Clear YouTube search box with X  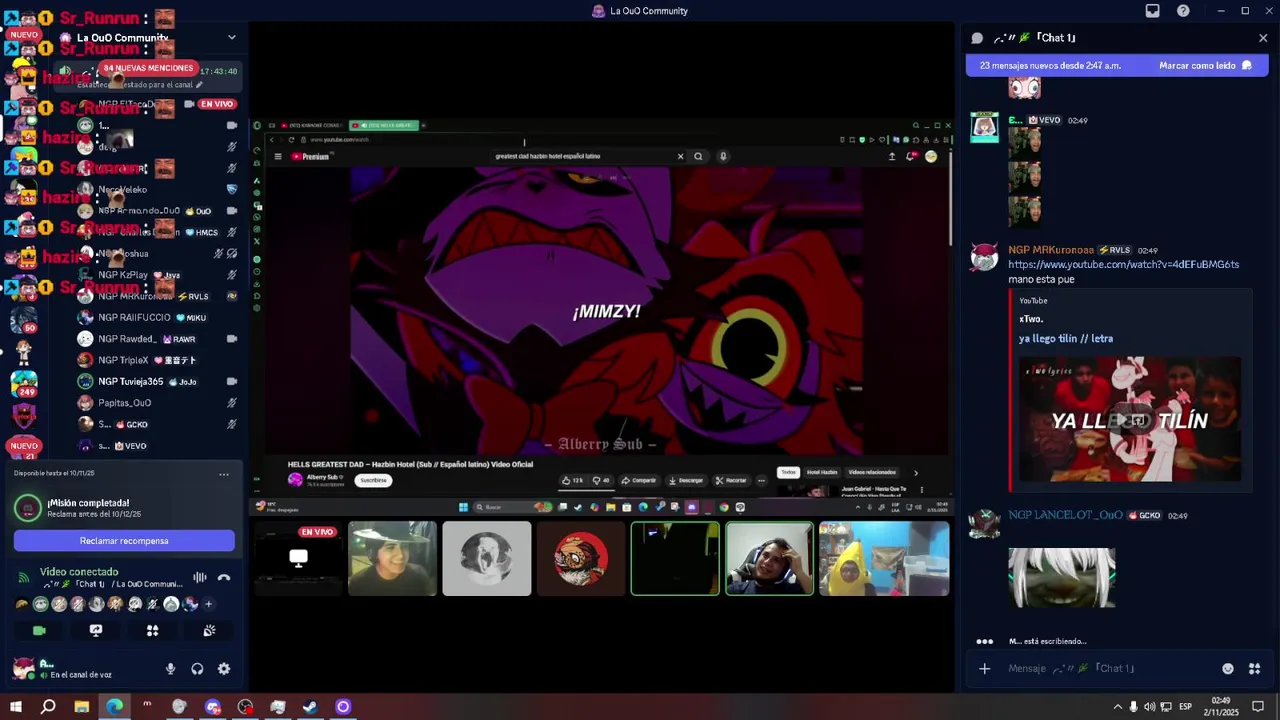(680, 156)
